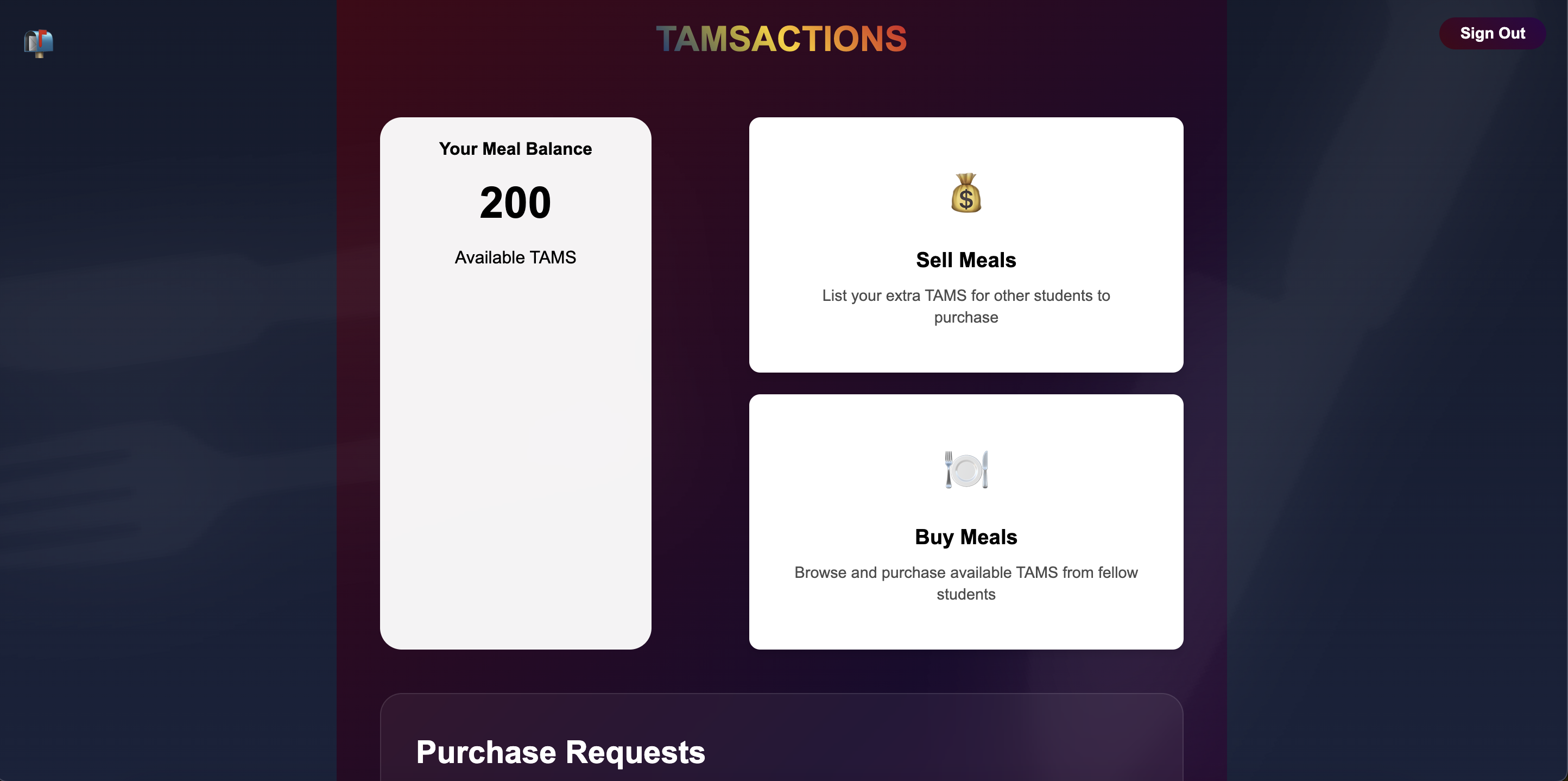Viewport: 1568px width, 781px height.
Task: Select the Your Meal Balance heading
Action: point(515,149)
